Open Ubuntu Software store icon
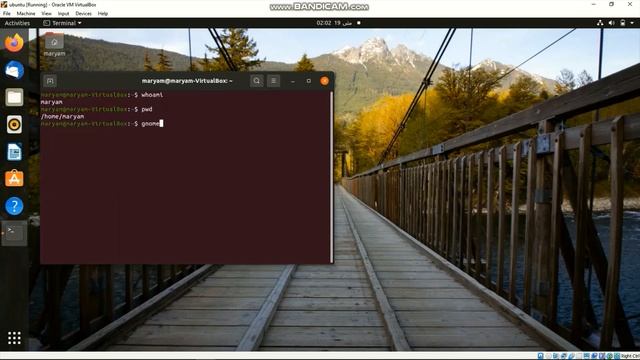The image size is (640, 360). [14, 179]
